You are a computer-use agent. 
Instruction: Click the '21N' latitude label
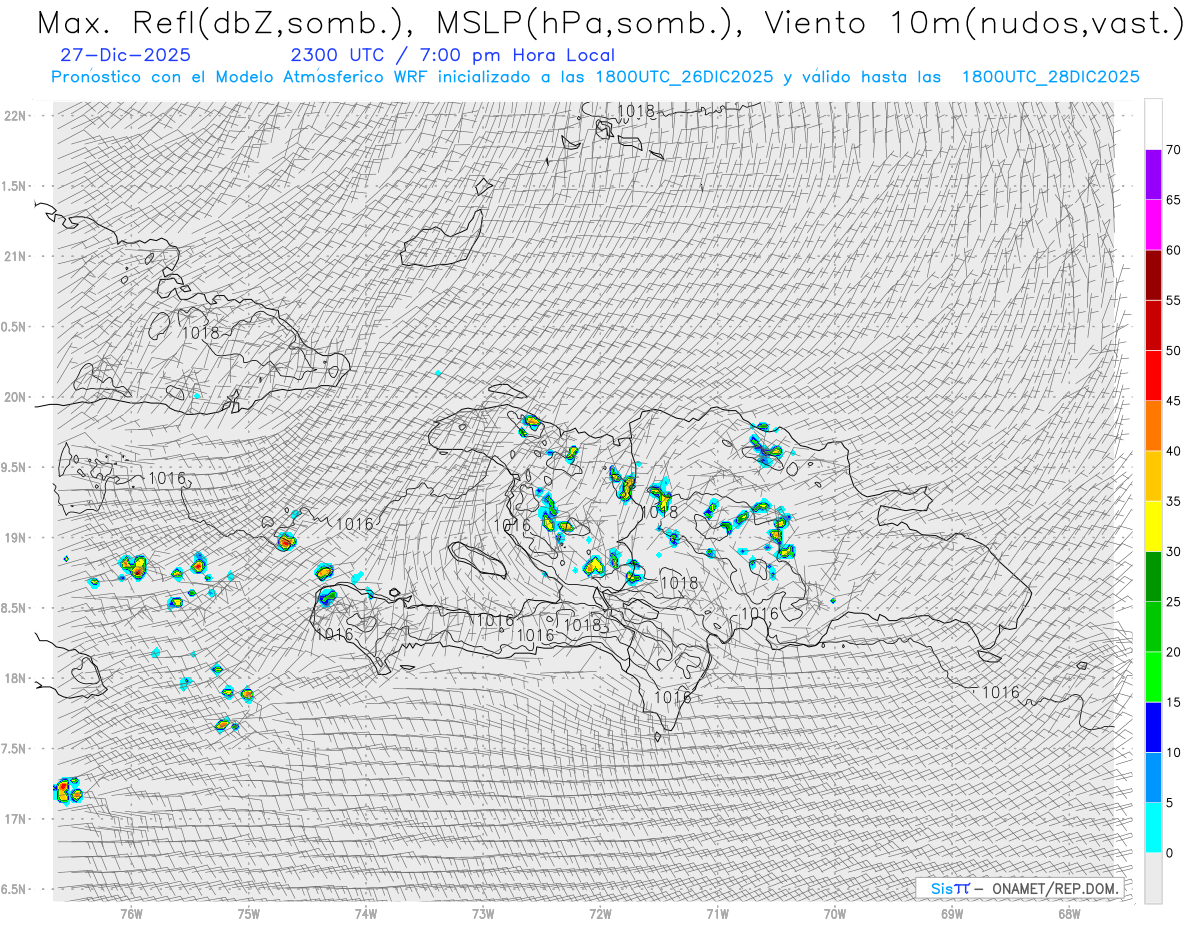click(16, 256)
